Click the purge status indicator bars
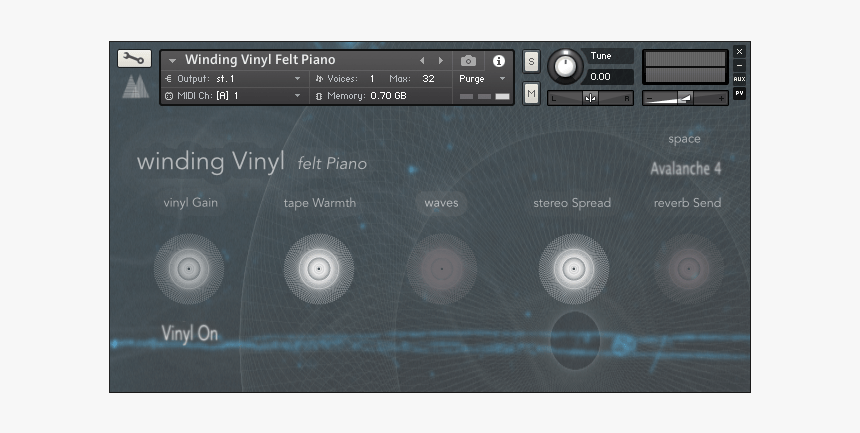The height and width of the screenshot is (433, 860). click(485, 97)
